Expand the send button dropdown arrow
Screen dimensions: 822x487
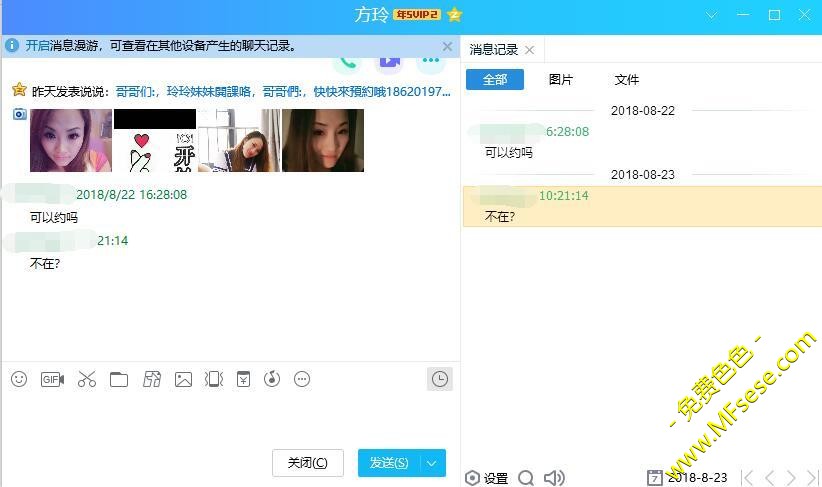coord(432,463)
